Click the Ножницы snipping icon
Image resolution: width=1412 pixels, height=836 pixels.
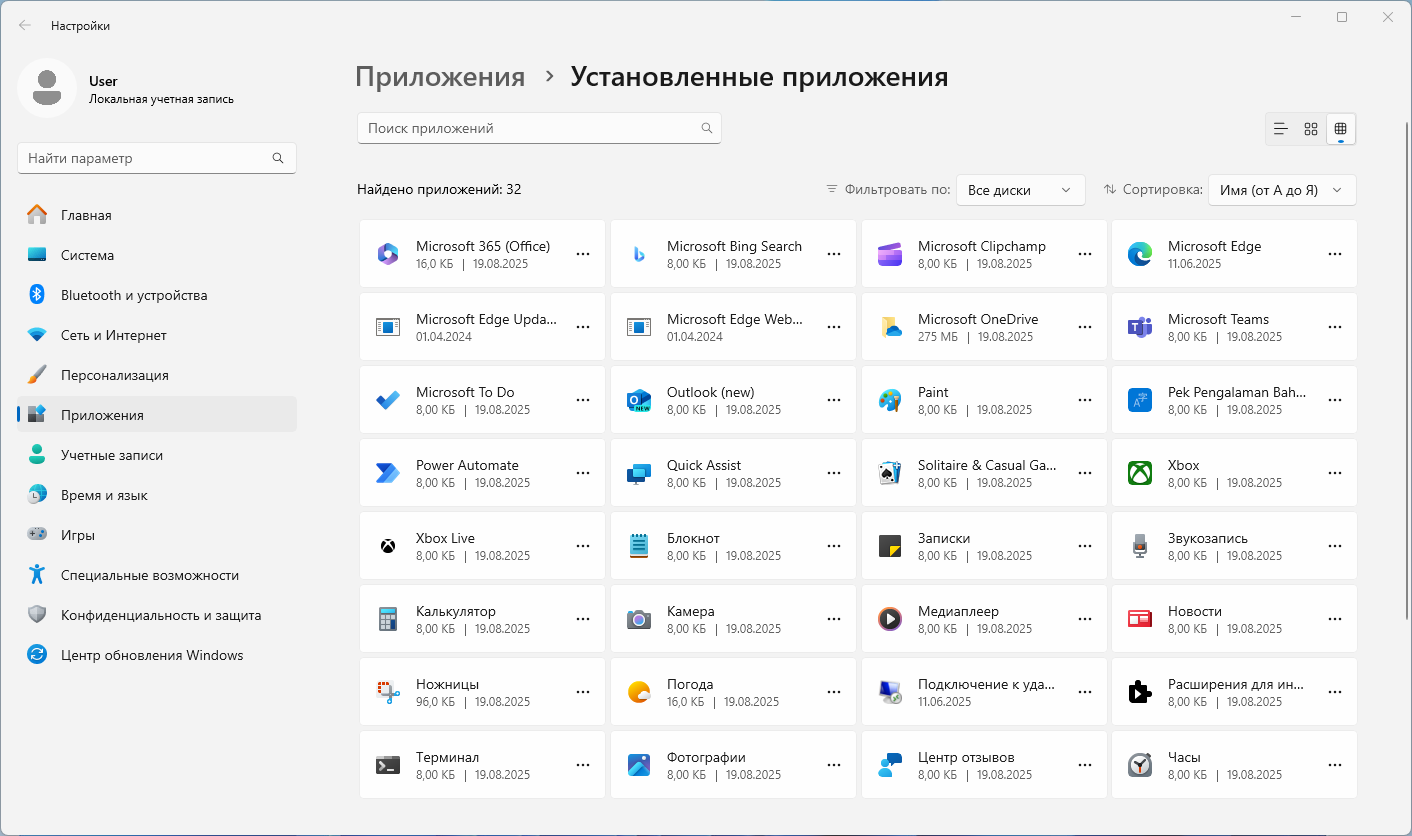pos(387,692)
